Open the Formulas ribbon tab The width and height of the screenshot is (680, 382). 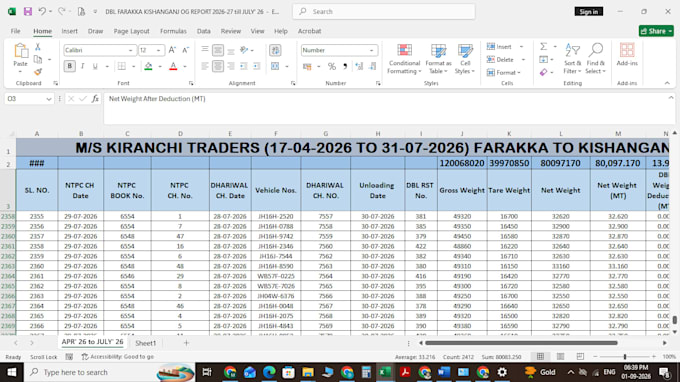click(x=173, y=31)
